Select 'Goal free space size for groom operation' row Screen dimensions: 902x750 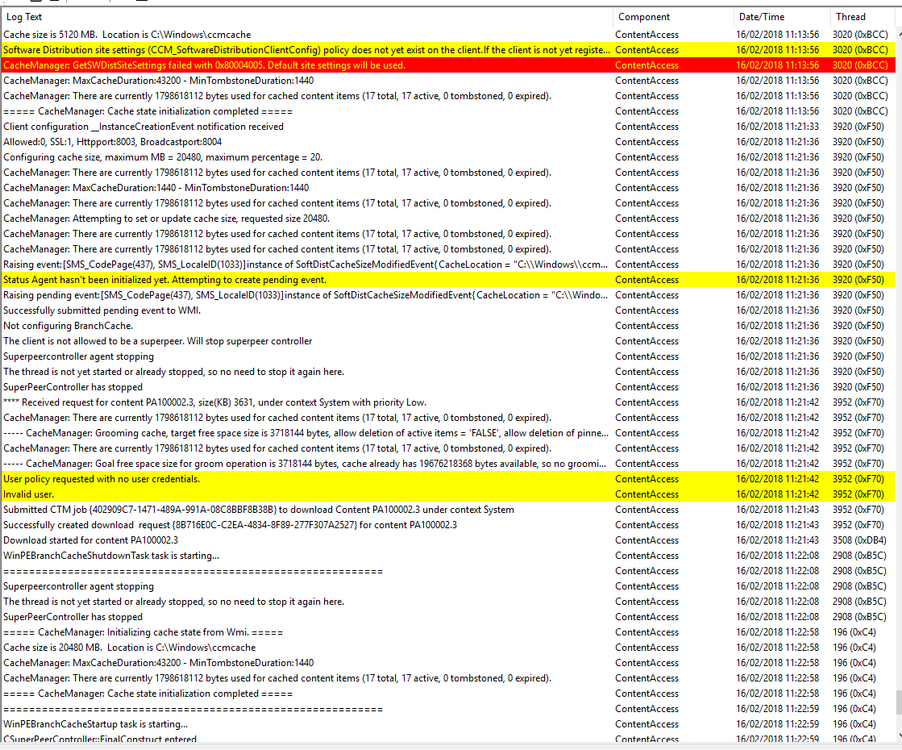448,464
